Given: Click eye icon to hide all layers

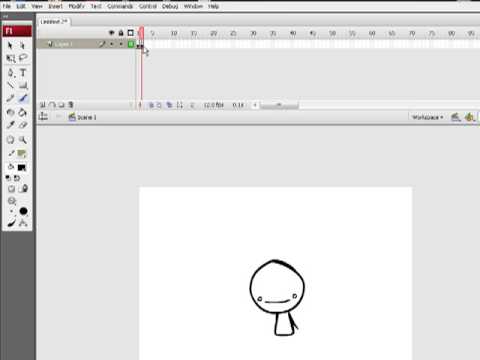Looking at the screenshot, I should [x=112, y=33].
